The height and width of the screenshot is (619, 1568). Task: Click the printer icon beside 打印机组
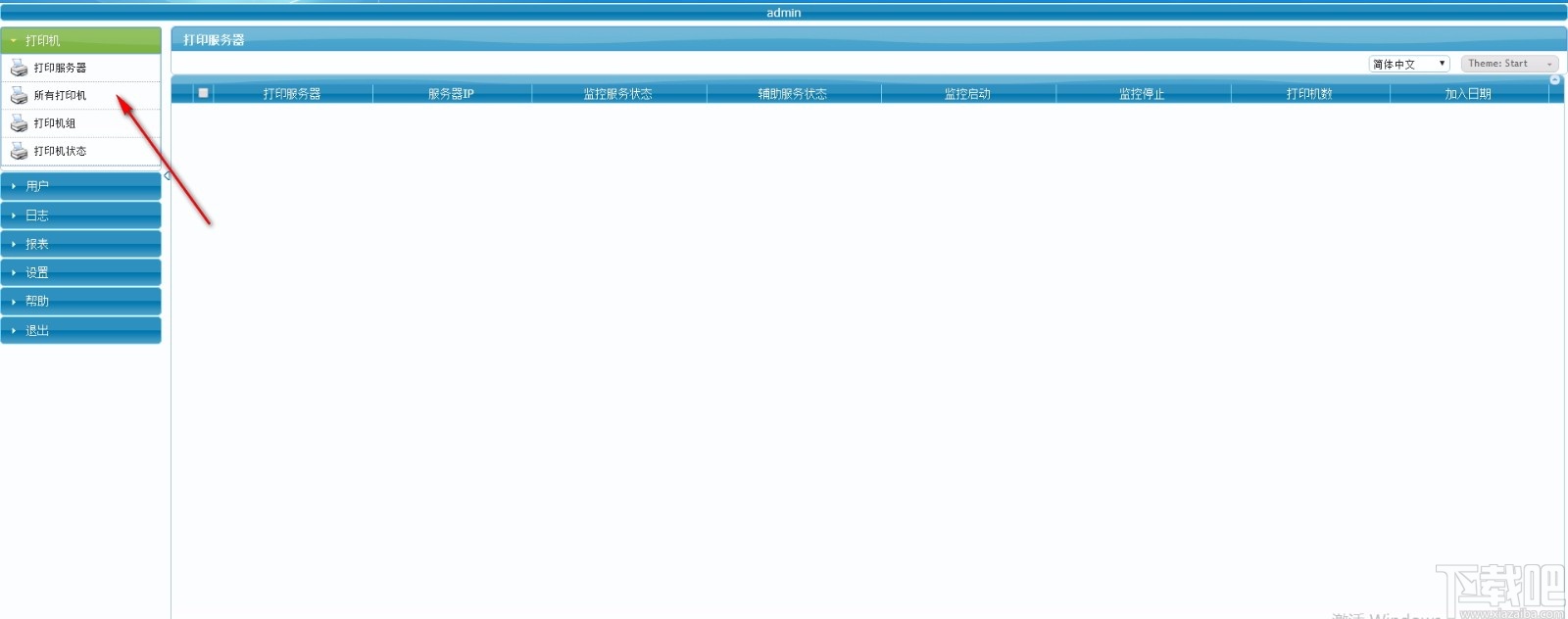(x=19, y=123)
